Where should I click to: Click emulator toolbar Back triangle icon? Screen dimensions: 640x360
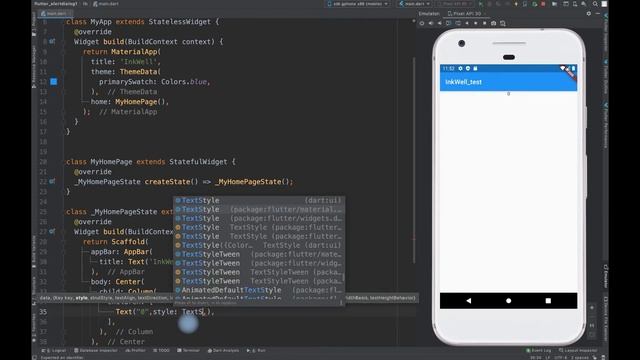pos(467,23)
